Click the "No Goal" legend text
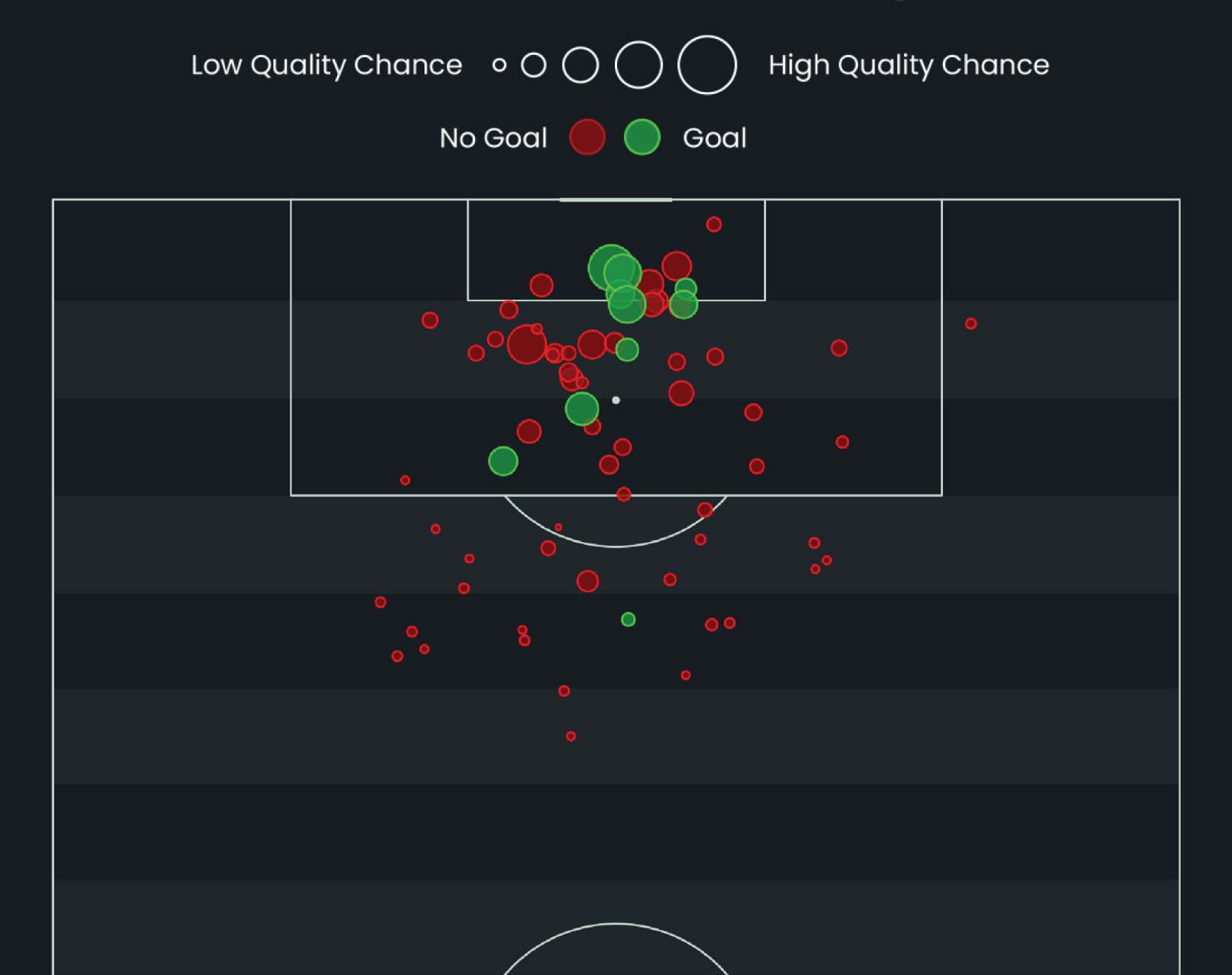This screenshot has width=1232, height=975. [493, 139]
